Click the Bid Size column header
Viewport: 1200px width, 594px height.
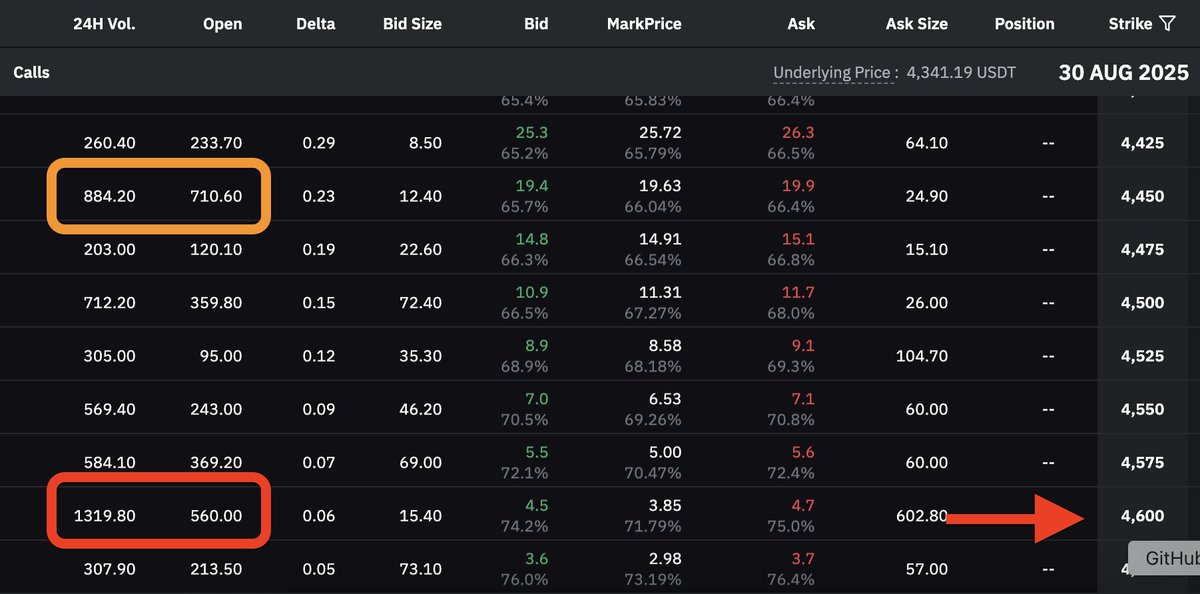[x=412, y=23]
